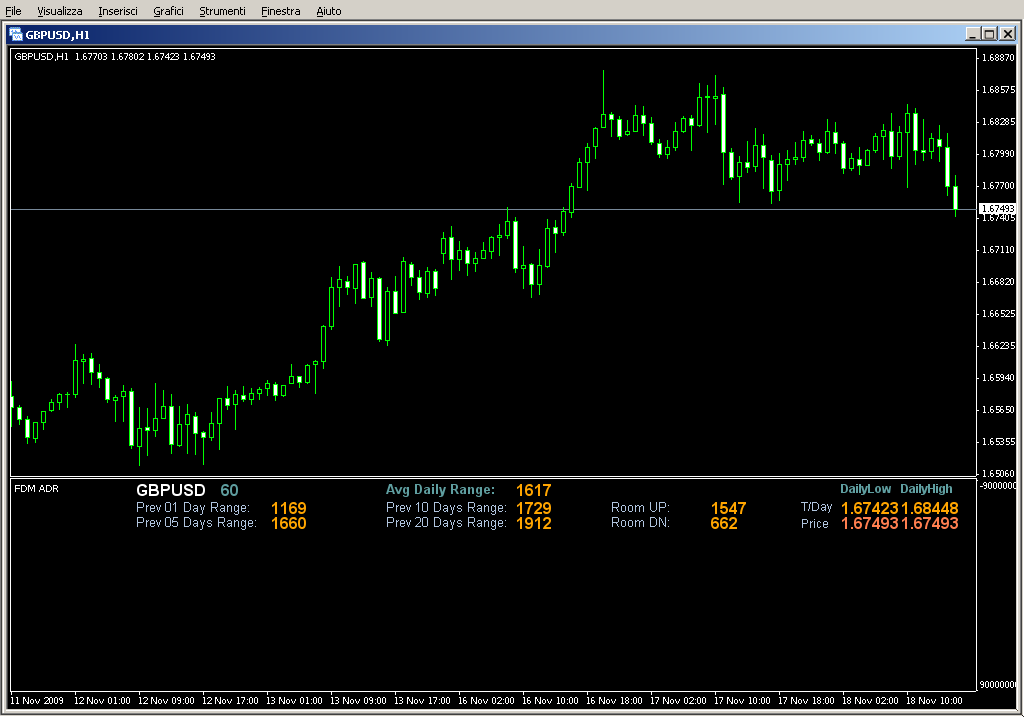Viewport: 1024px width, 717px height.
Task: Click the Avg Daily Range label
Action: [440, 490]
